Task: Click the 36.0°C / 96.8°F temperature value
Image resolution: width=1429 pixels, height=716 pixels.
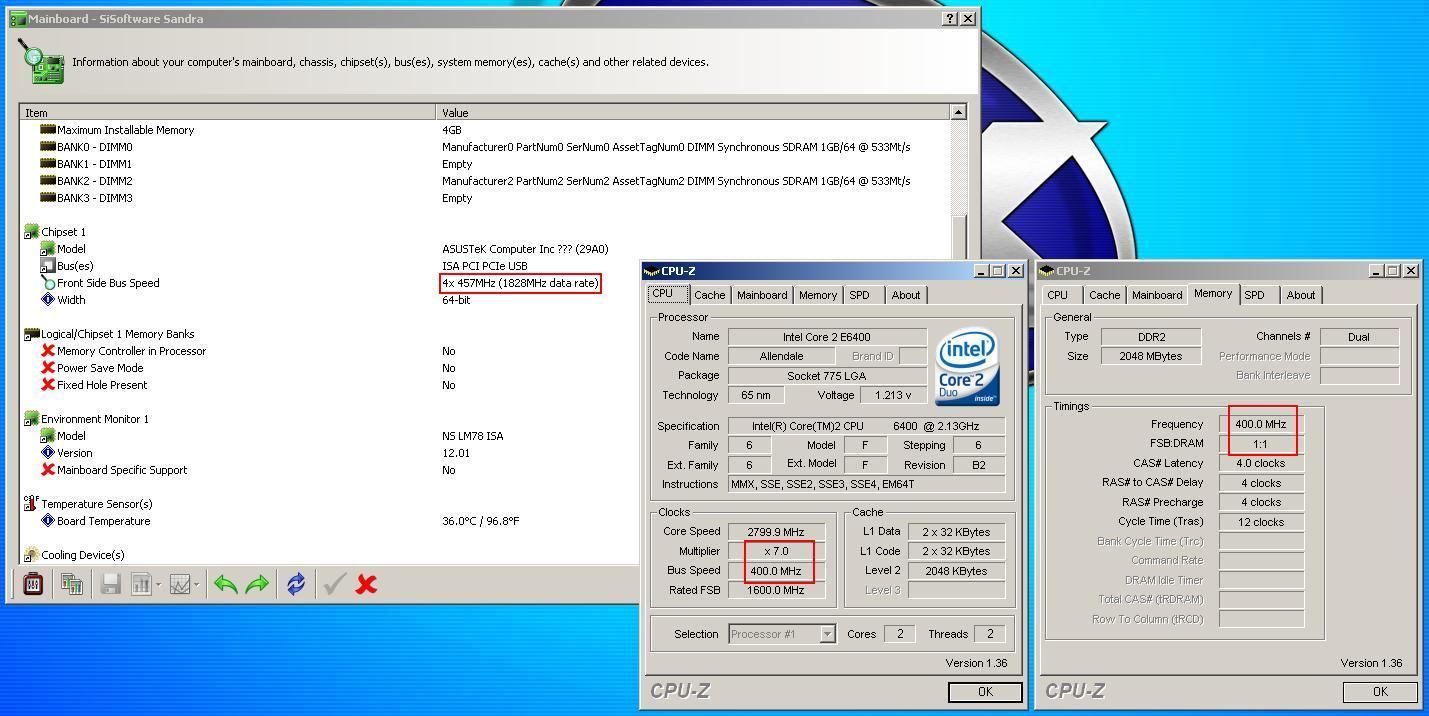Action: (x=481, y=521)
